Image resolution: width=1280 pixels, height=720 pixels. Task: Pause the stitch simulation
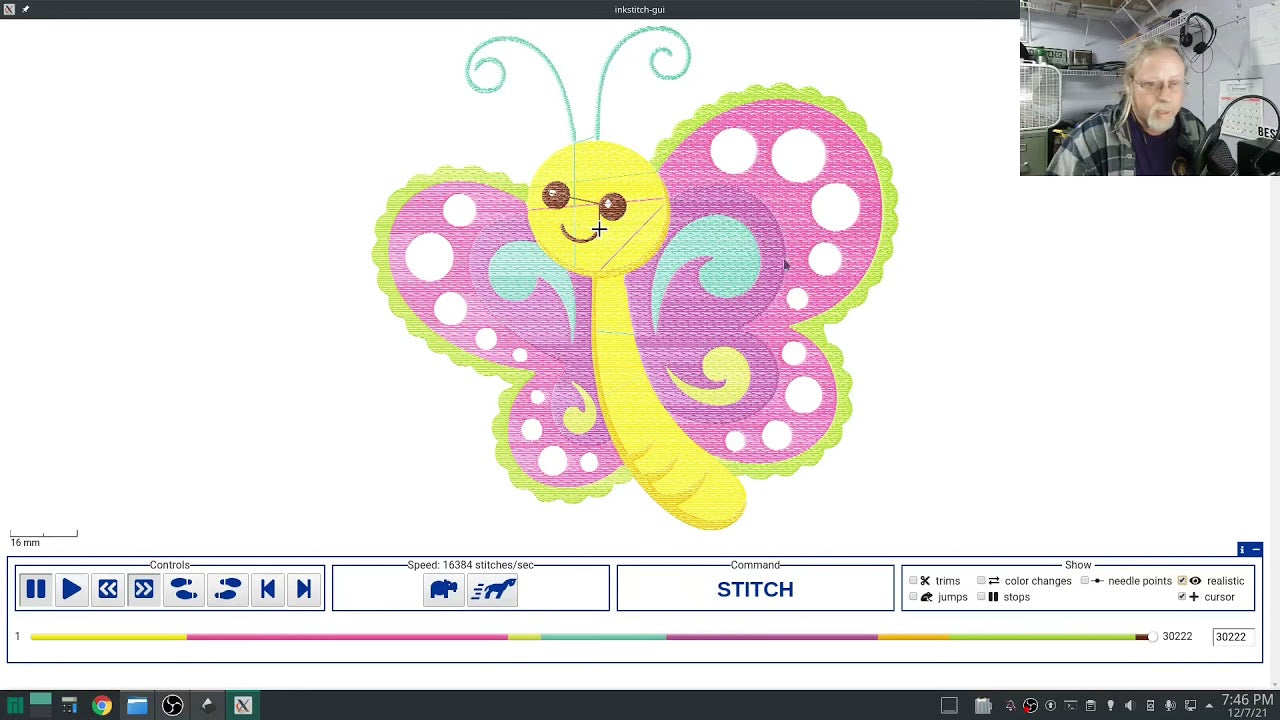[35, 589]
